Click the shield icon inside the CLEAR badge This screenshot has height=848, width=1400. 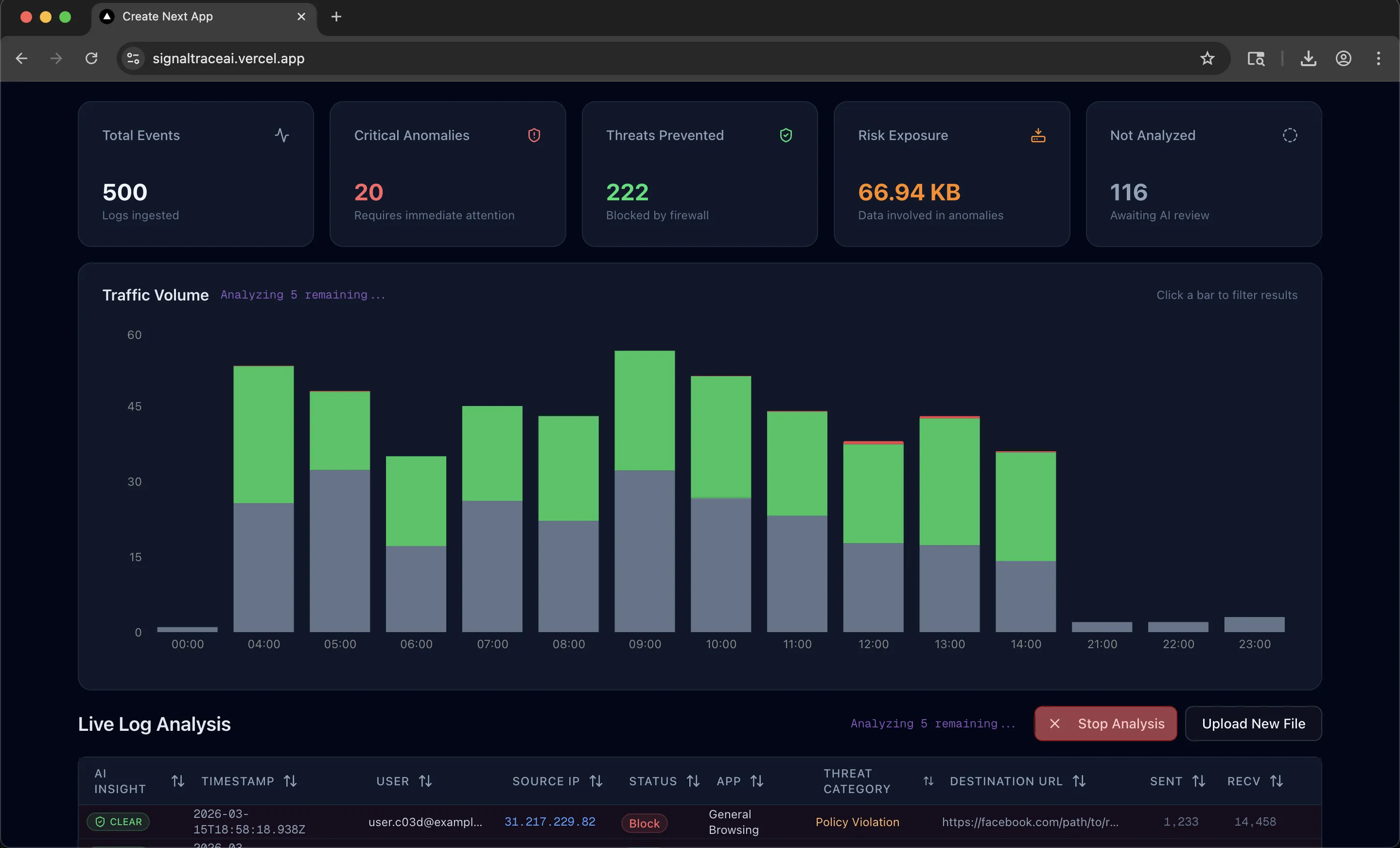point(101,821)
